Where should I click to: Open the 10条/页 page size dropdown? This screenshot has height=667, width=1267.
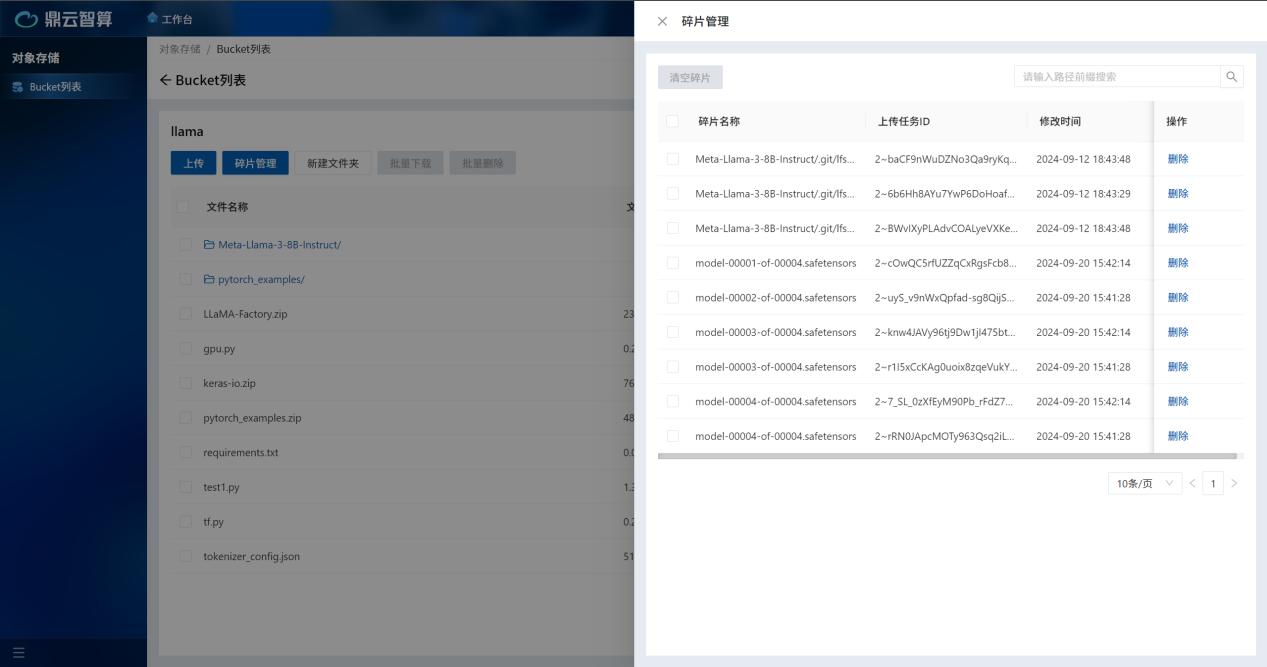click(x=1145, y=484)
